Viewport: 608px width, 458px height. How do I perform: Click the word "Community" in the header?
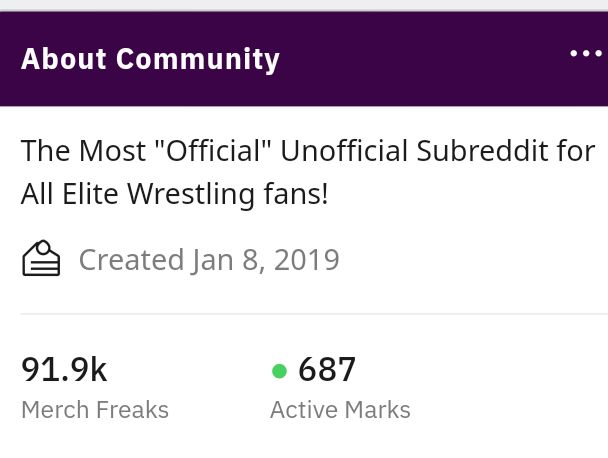click(x=198, y=59)
